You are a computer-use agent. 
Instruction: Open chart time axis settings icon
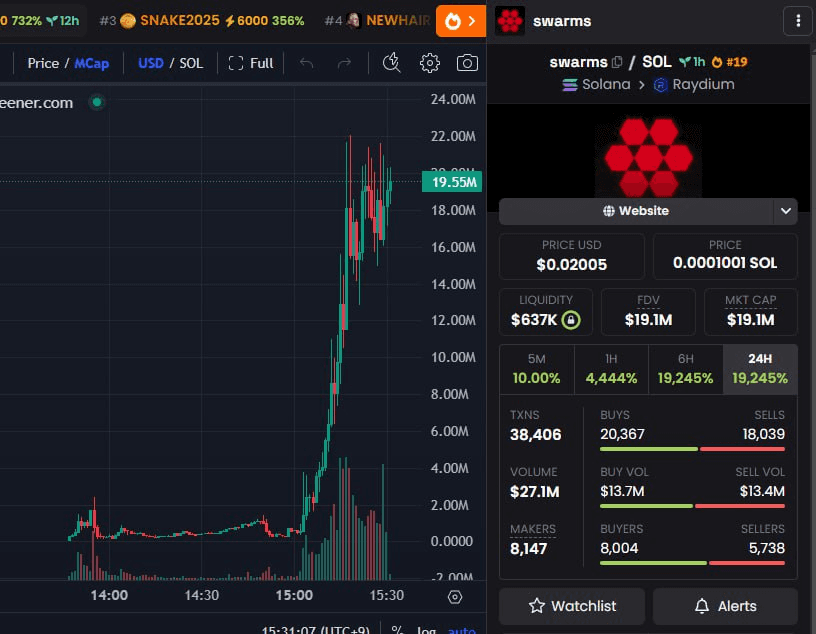pyautogui.click(x=455, y=596)
